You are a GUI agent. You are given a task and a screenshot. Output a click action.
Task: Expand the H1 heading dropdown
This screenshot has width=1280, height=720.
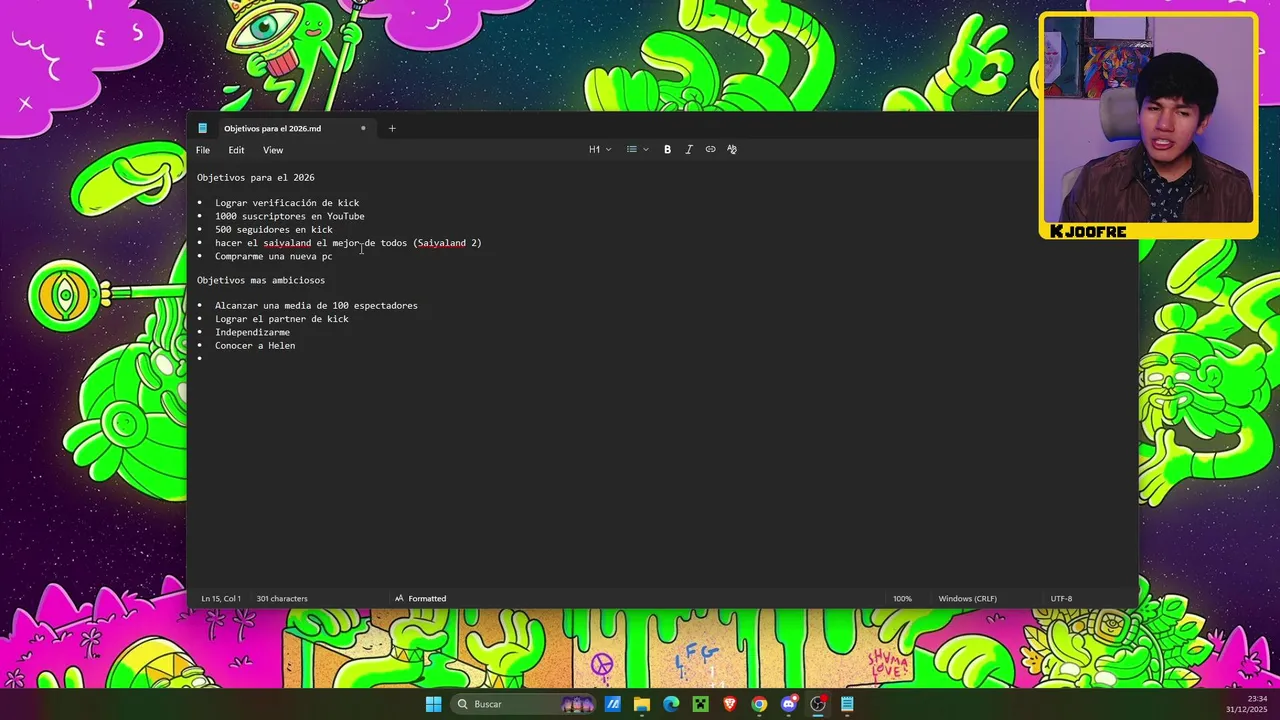600,149
